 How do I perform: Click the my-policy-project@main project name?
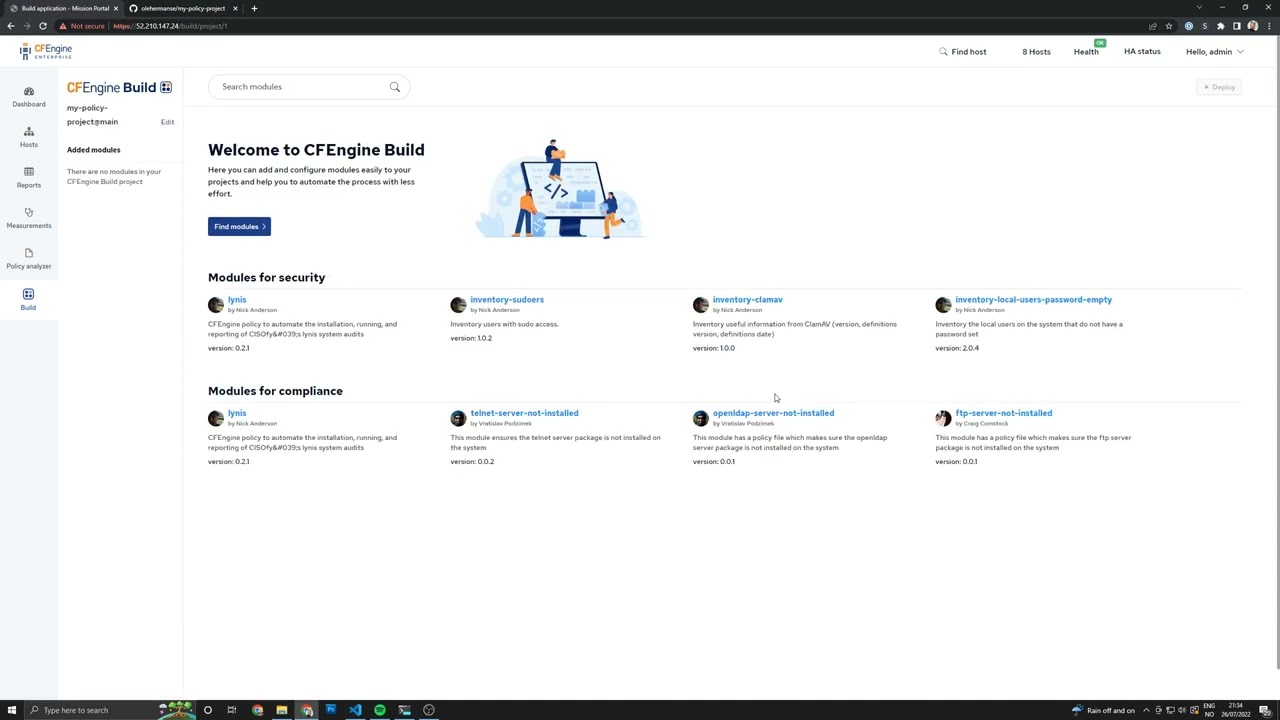[92, 115]
